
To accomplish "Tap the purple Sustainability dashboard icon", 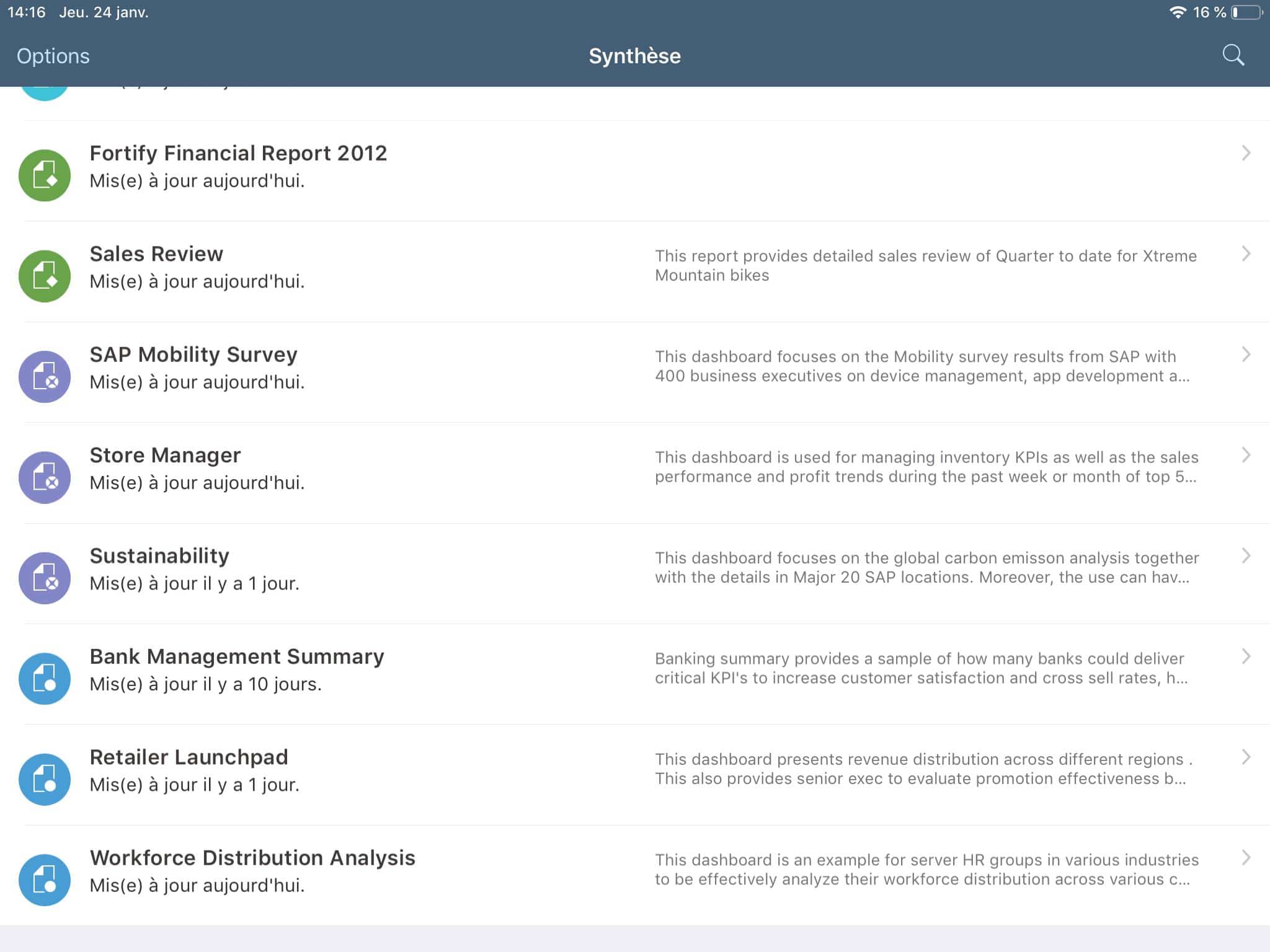I will 45,578.
